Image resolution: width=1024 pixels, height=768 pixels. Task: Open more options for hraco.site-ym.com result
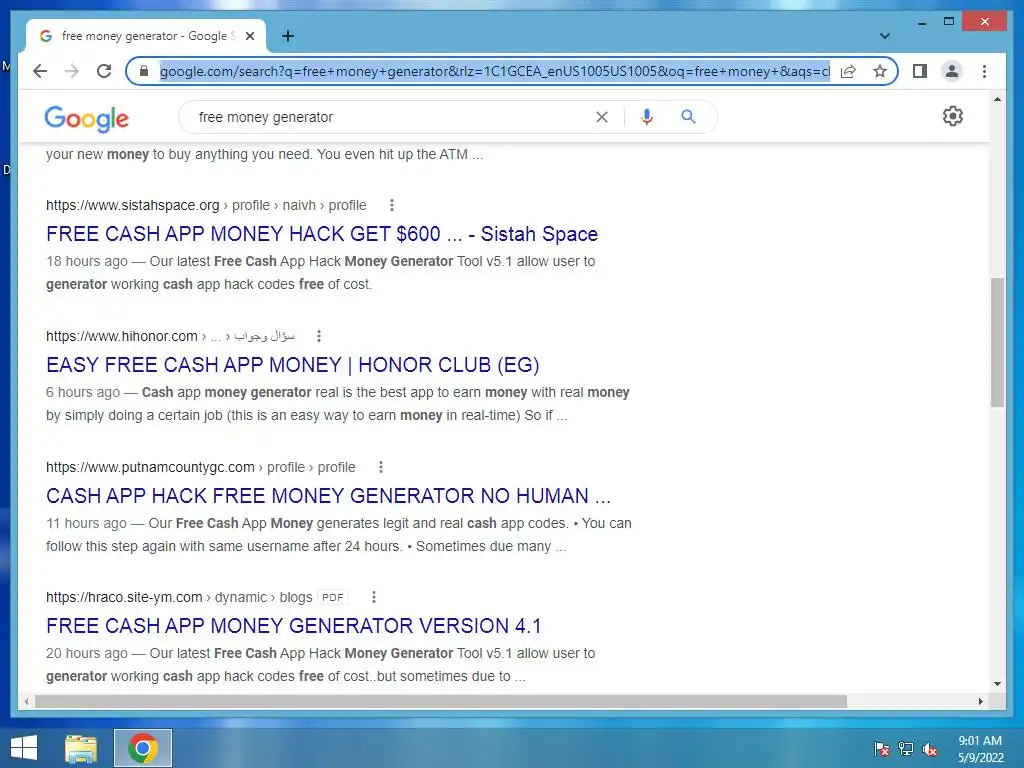pyautogui.click(x=374, y=597)
